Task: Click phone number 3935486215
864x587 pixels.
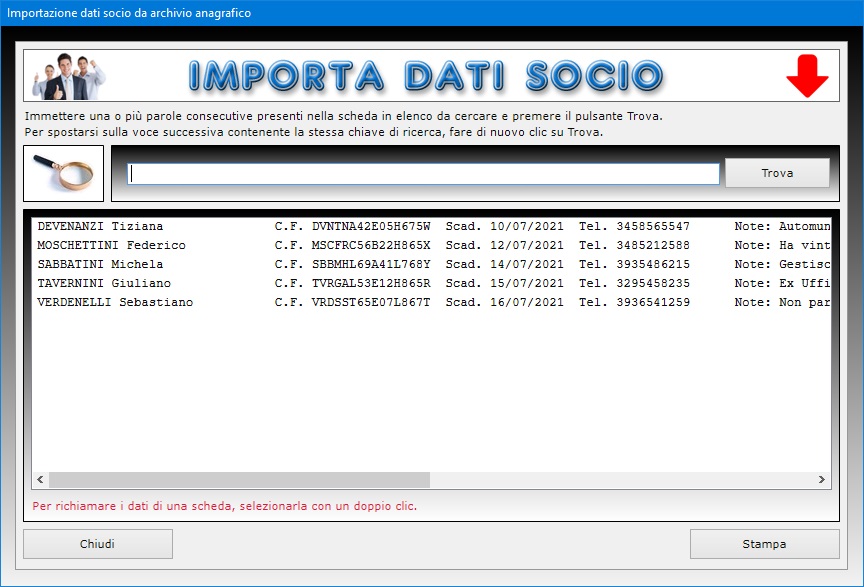Action: point(653,265)
